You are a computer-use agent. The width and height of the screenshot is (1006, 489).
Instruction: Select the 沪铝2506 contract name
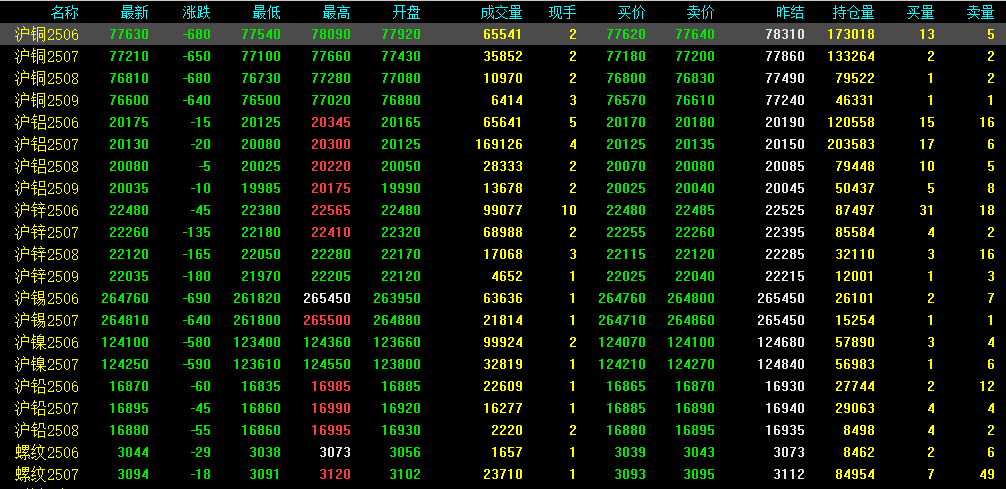click(47, 123)
